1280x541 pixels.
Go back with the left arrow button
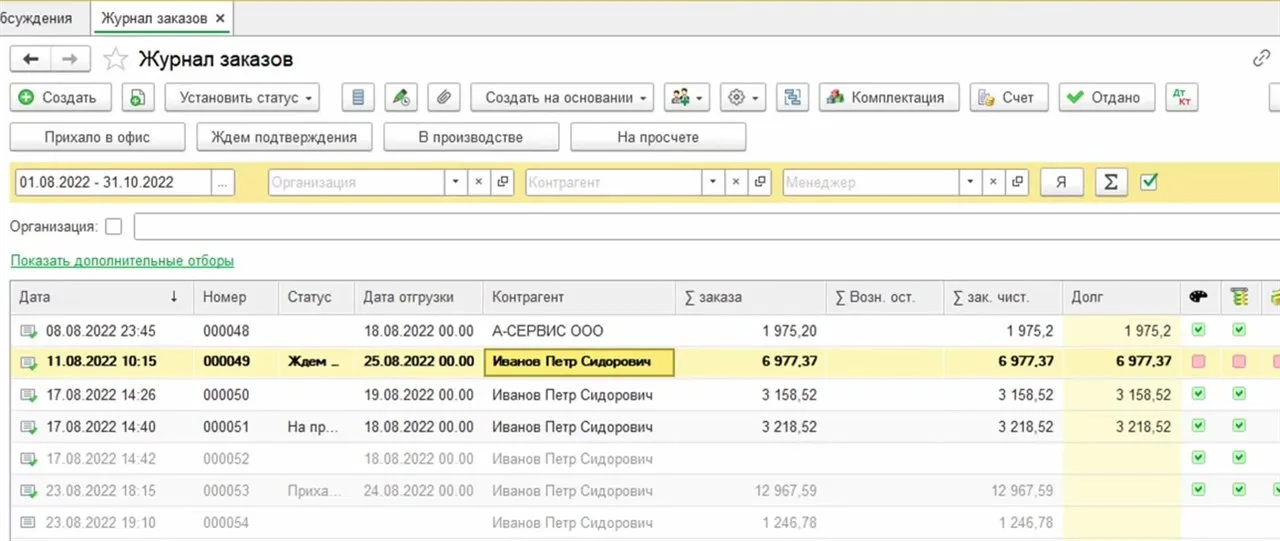click(30, 59)
